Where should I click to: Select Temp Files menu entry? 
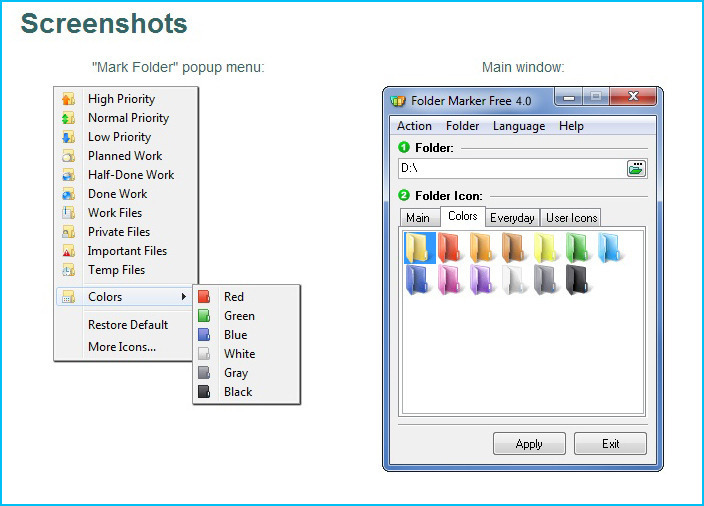[116, 270]
